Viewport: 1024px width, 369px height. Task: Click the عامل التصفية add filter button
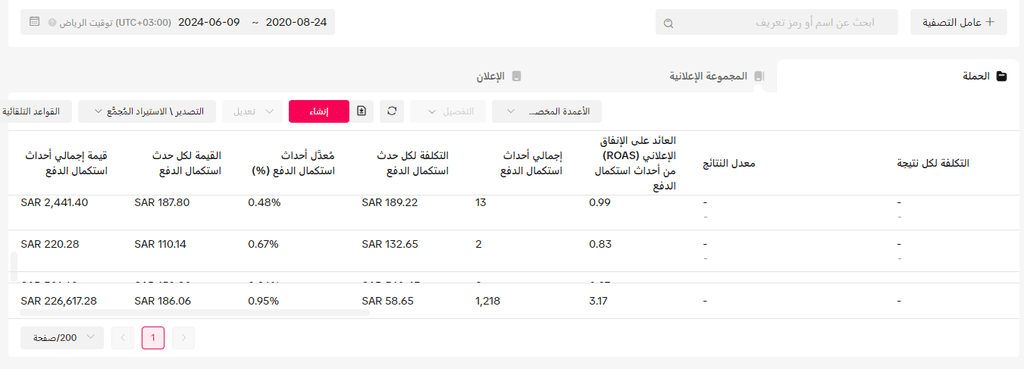pos(959,22)
